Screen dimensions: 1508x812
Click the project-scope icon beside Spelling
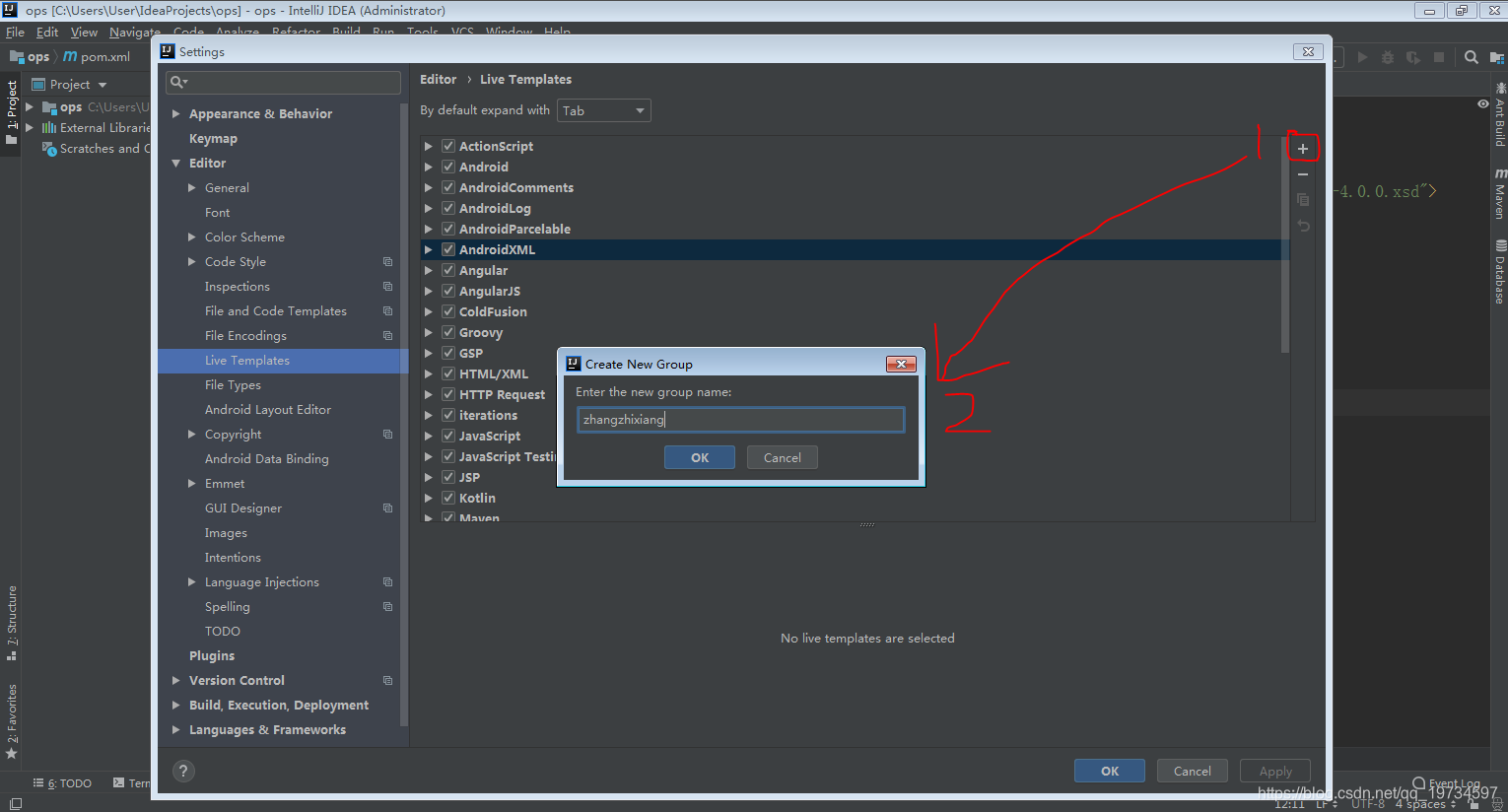tap(387, 607)
